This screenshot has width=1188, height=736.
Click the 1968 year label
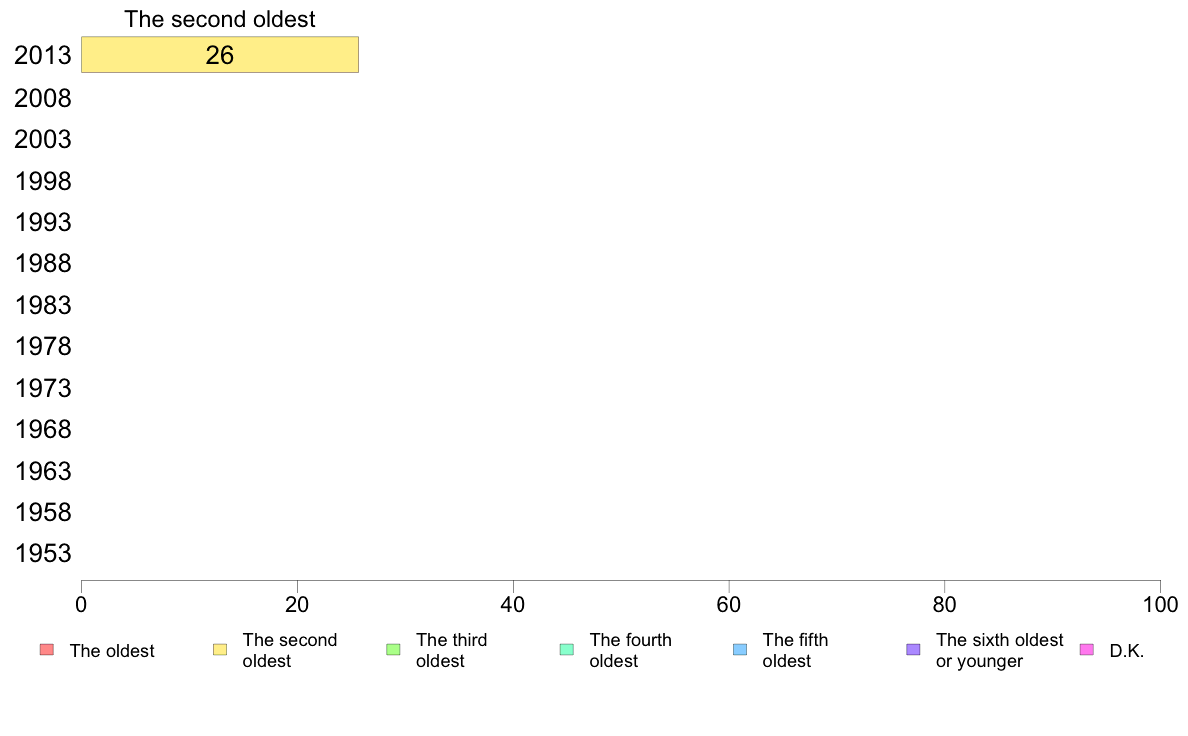[43, 430]
